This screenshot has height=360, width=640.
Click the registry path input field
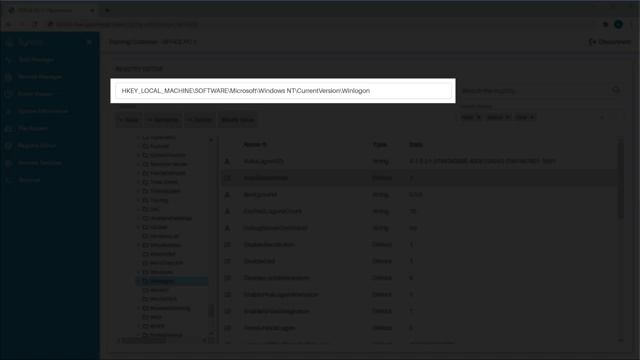point(283,91)
